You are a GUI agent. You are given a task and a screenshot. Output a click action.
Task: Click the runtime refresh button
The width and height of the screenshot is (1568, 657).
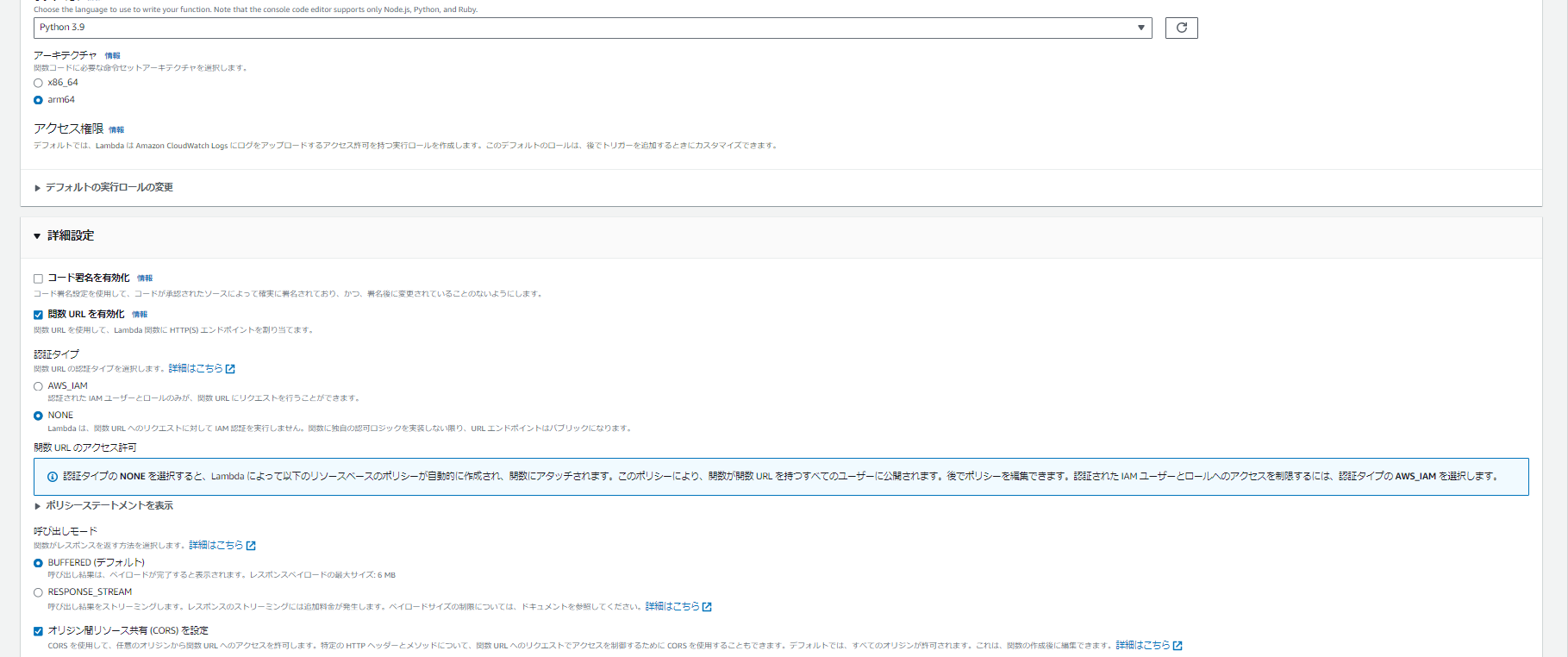click(1181, 28)
